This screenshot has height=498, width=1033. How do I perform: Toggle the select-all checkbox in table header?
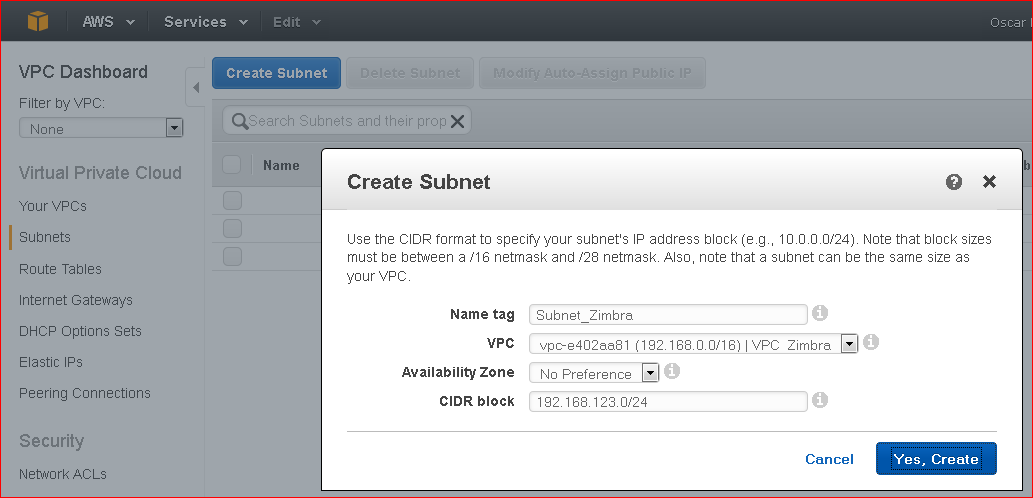(x=231, y=165)
